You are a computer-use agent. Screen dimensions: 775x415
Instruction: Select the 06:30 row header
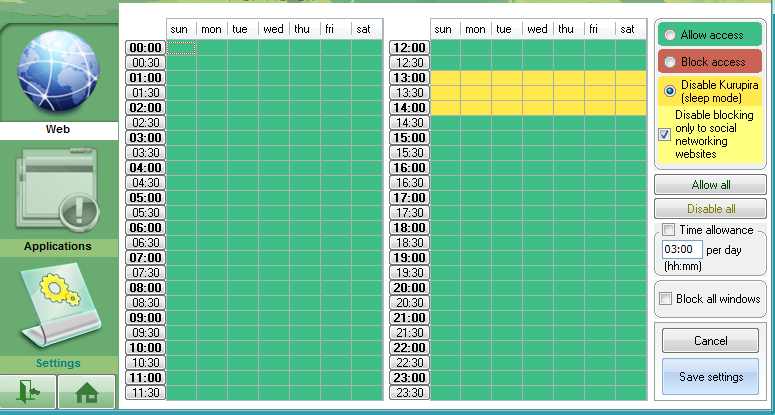click(146, 243)
